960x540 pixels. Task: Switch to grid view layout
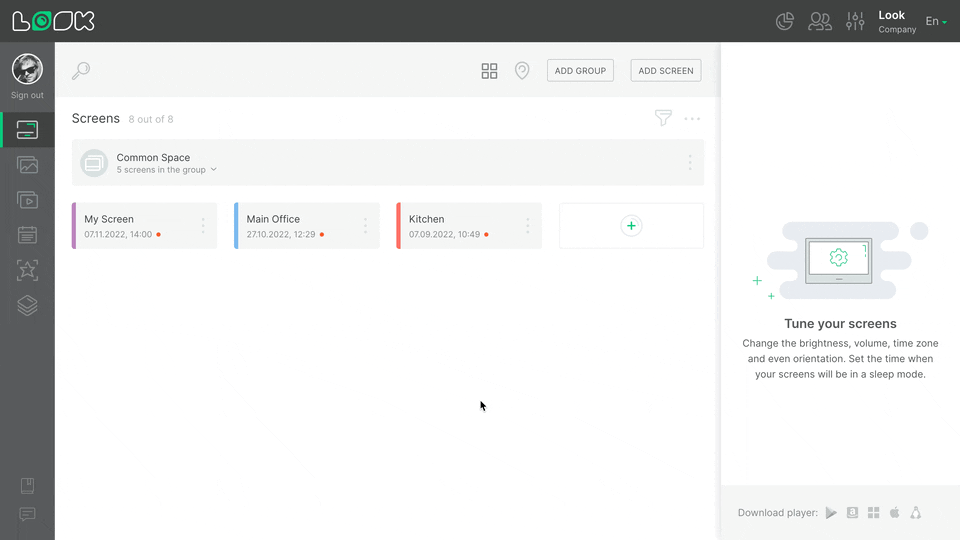tap(489, 71)
